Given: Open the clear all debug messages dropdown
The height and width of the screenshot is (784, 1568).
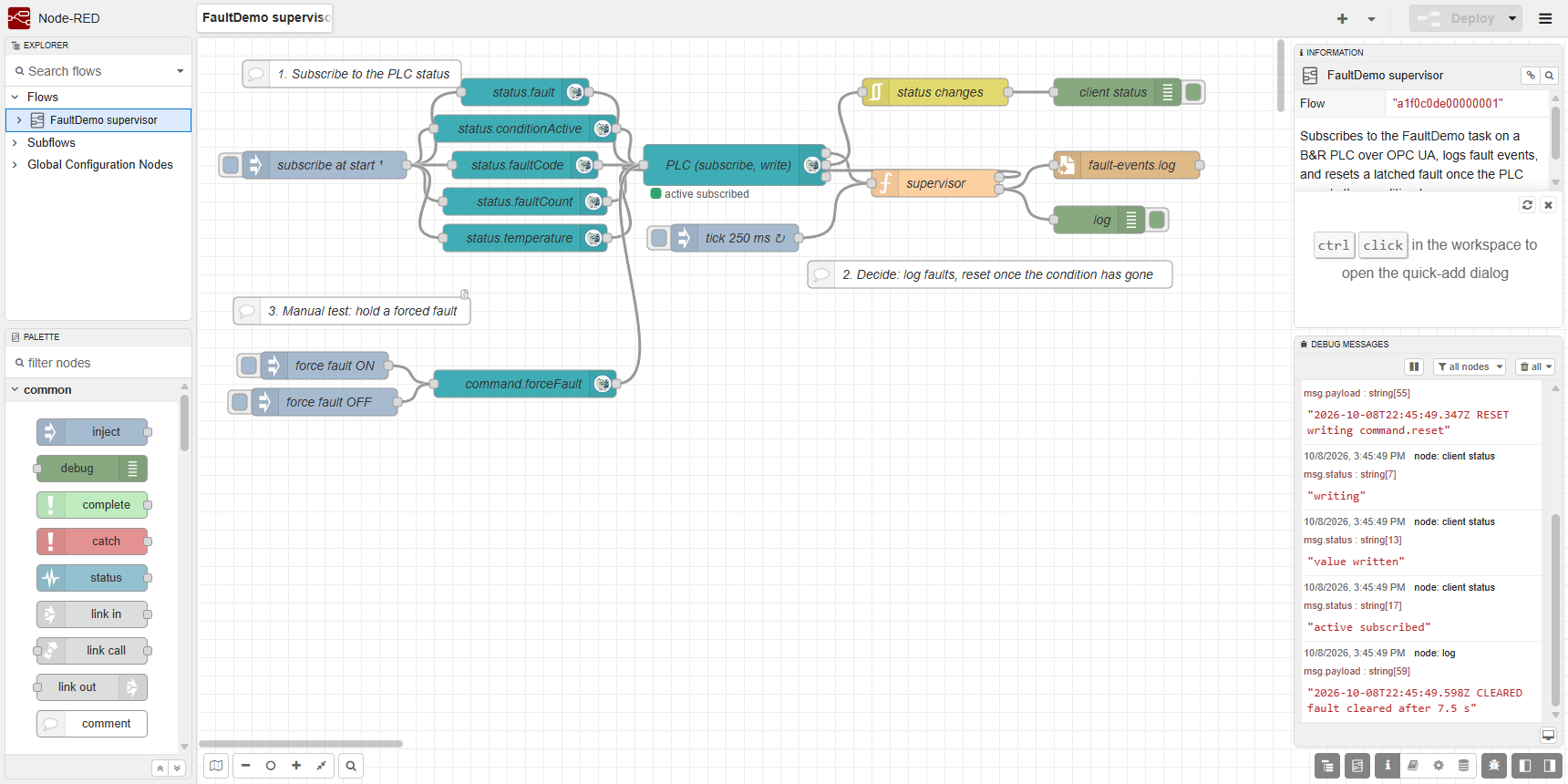Looking at the screenshot, I should click(1535, 366).
